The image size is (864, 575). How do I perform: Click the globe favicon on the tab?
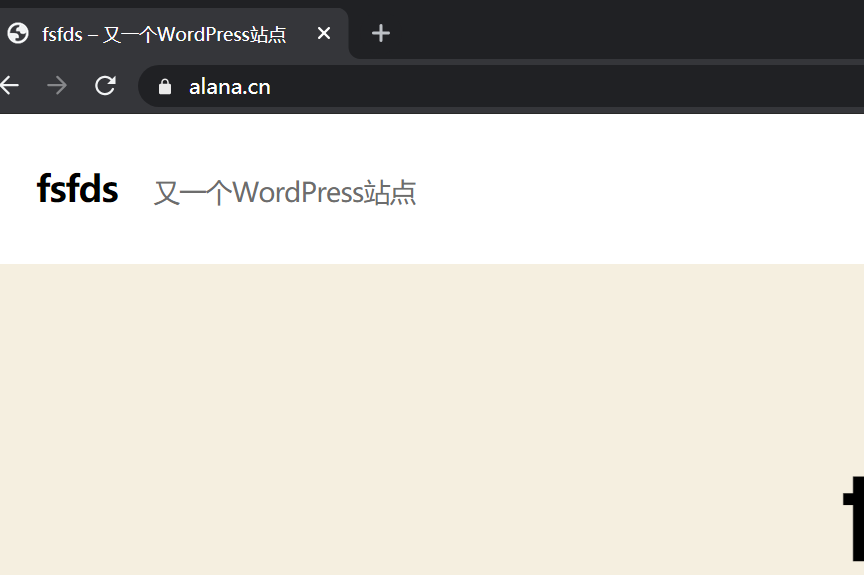[18, 34]
